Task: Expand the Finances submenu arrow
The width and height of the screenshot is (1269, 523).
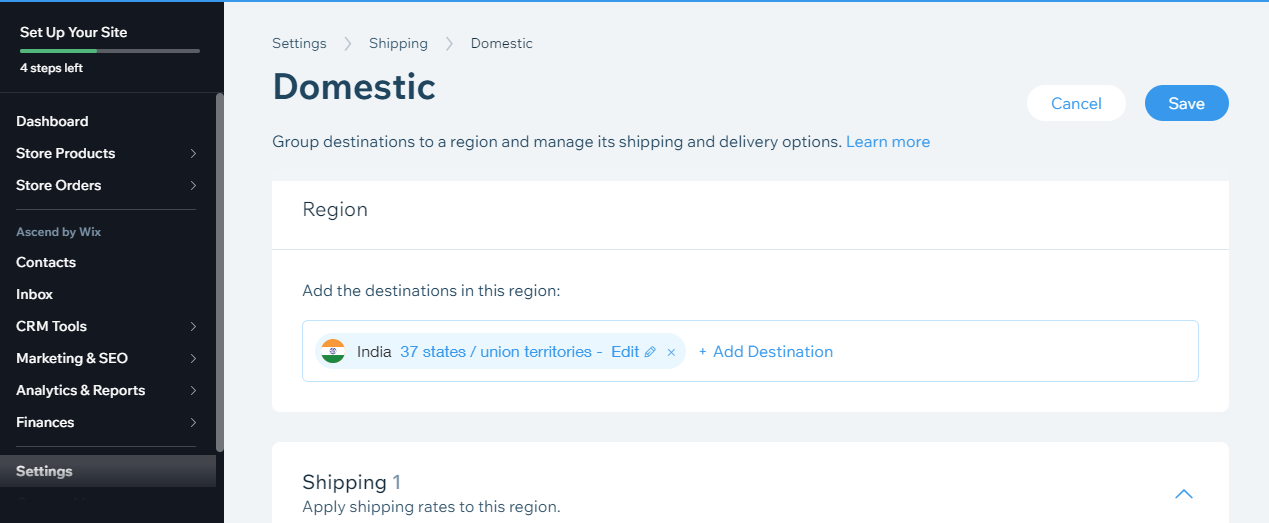Action: coord(193,423)
